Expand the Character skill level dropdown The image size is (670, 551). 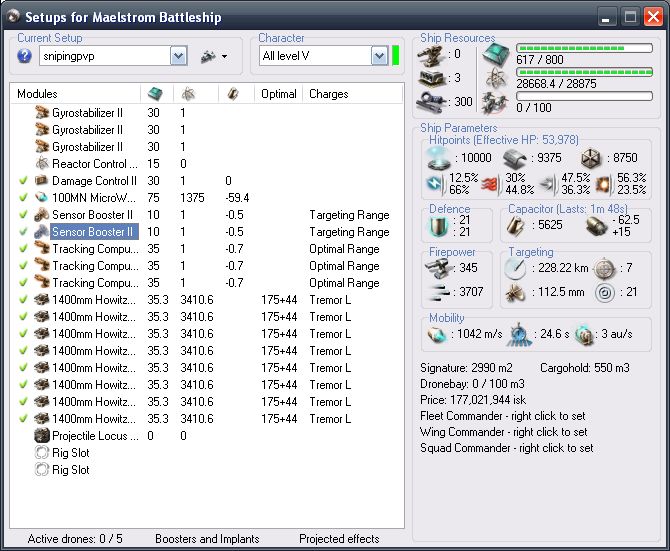click(x=378, y=57)
